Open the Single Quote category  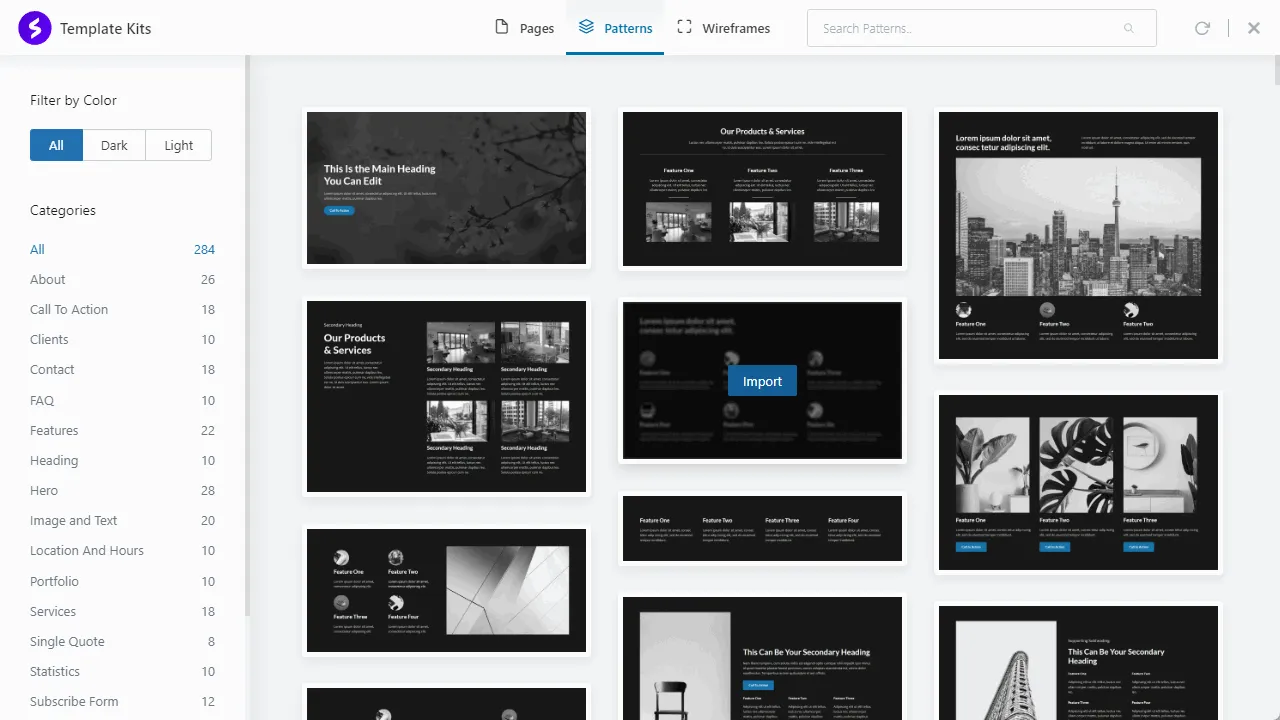[x=122, y=642]
